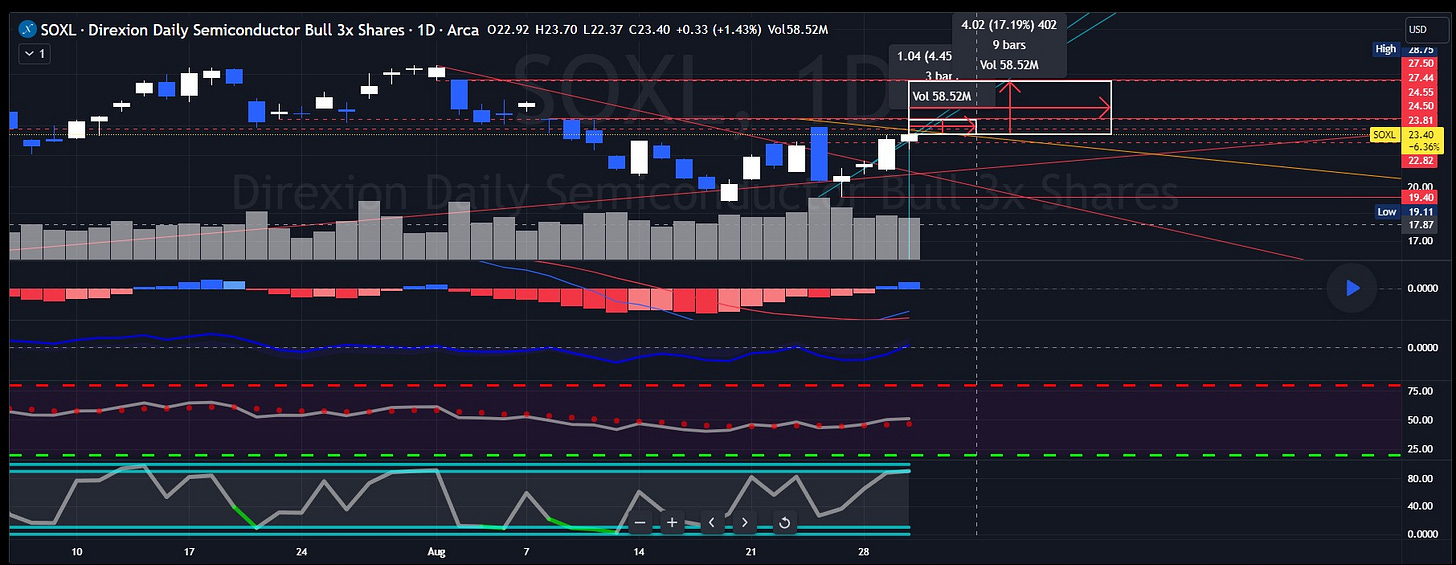
Task: Click the 17 date axis label
Action: (190, 552)
